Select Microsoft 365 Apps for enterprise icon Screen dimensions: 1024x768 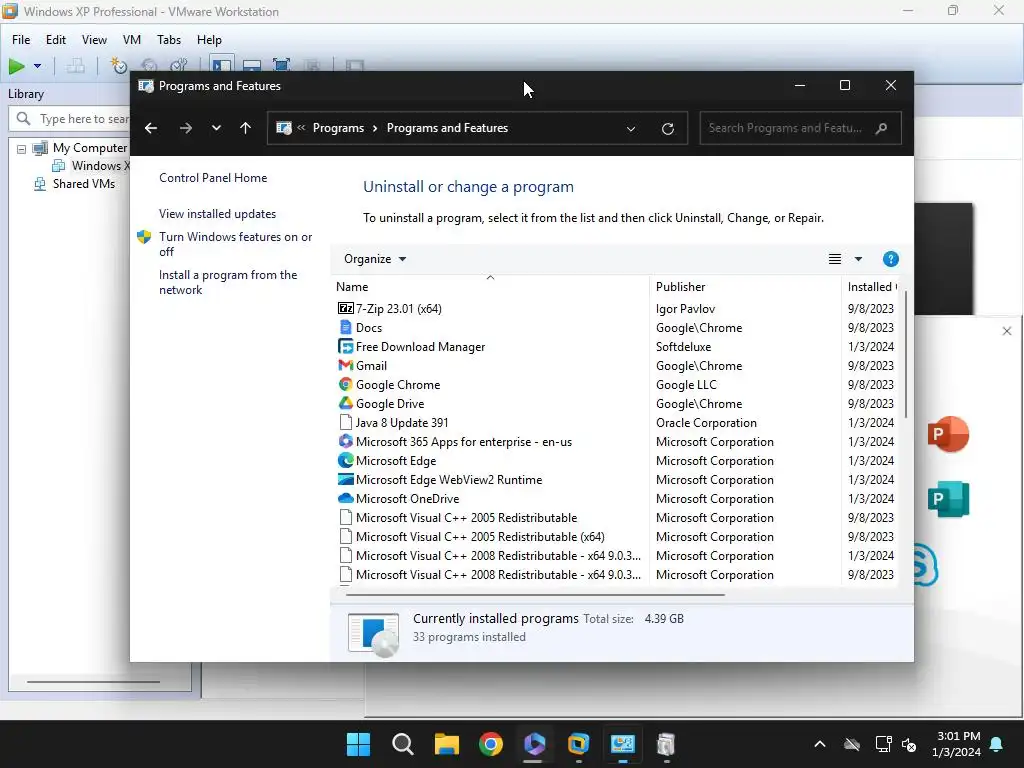[x=345, y=441]
